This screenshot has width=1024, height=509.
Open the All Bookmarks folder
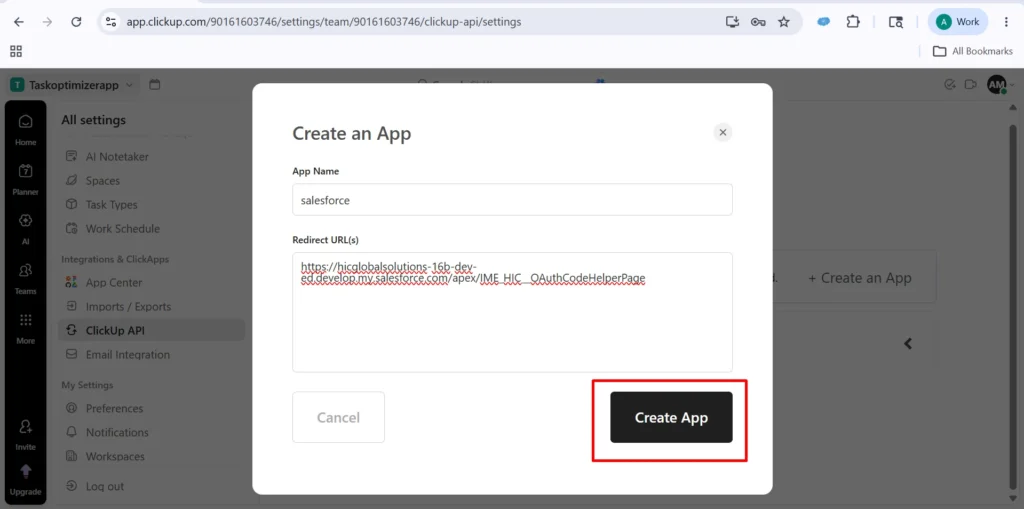pyautogui.click(x=972, y=51)
